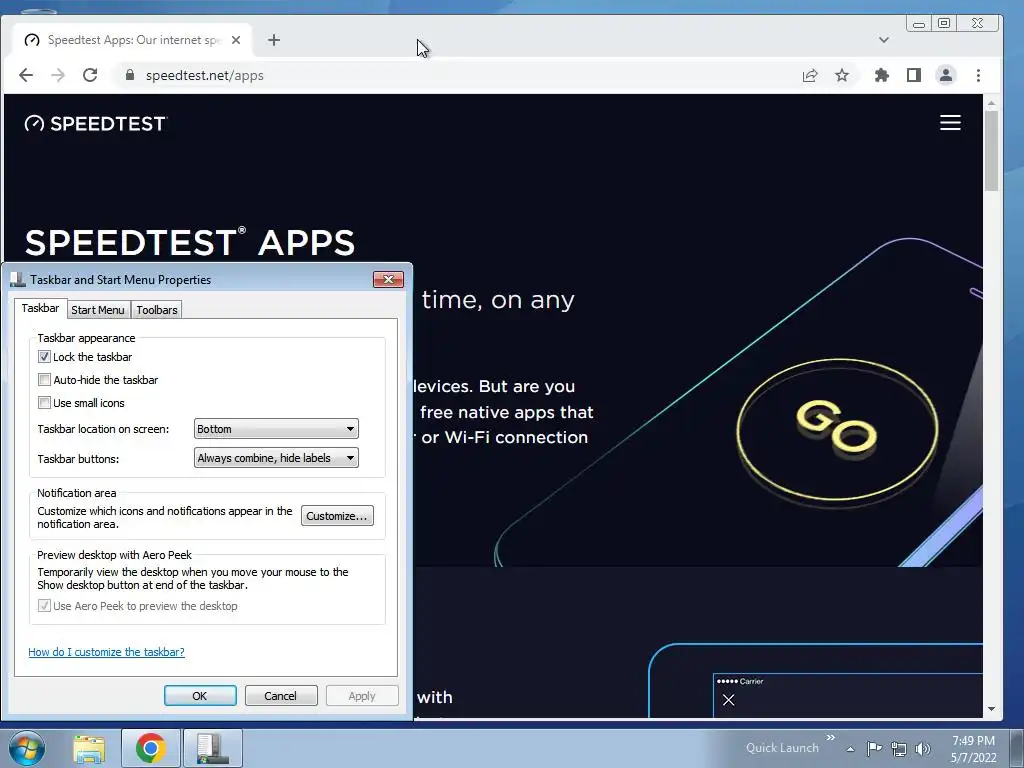
Task: Show hidden tray icons arrow
Action: [x=850, y=749]
